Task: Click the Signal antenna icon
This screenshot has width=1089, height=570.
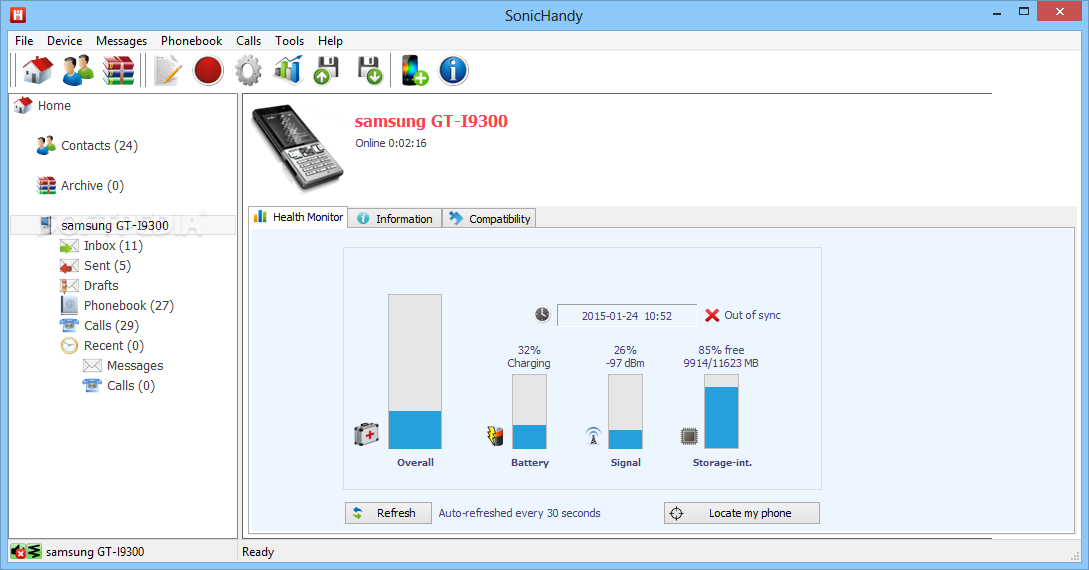Action: tap(593, 436)
